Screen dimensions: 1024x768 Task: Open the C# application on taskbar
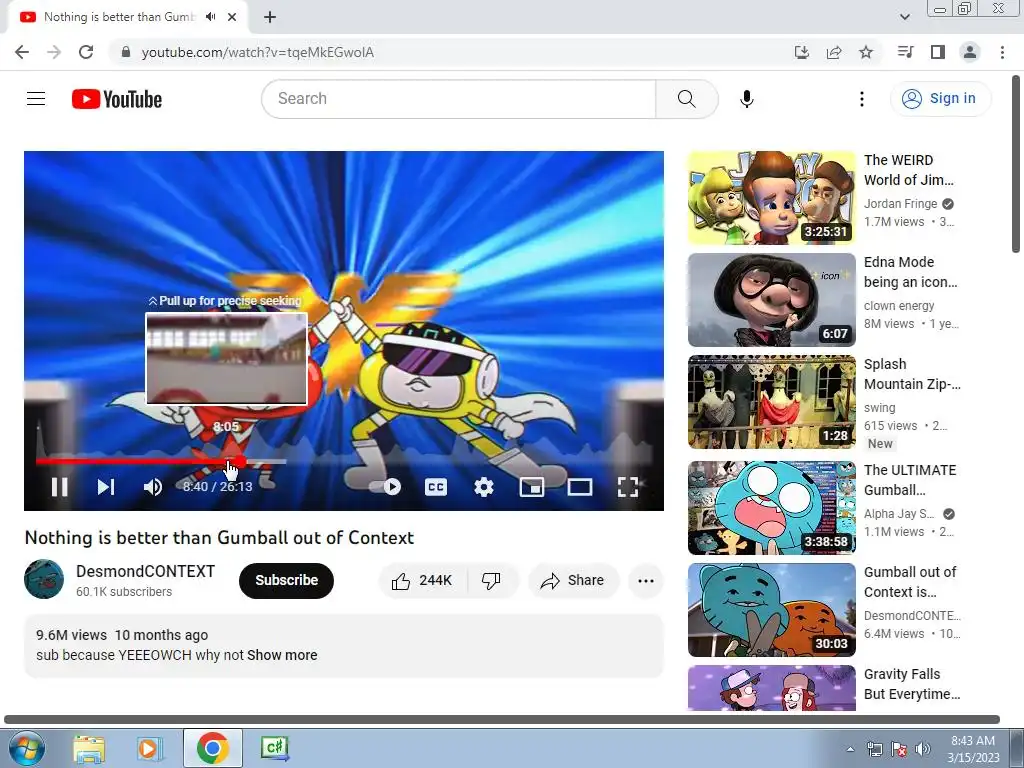274,748
